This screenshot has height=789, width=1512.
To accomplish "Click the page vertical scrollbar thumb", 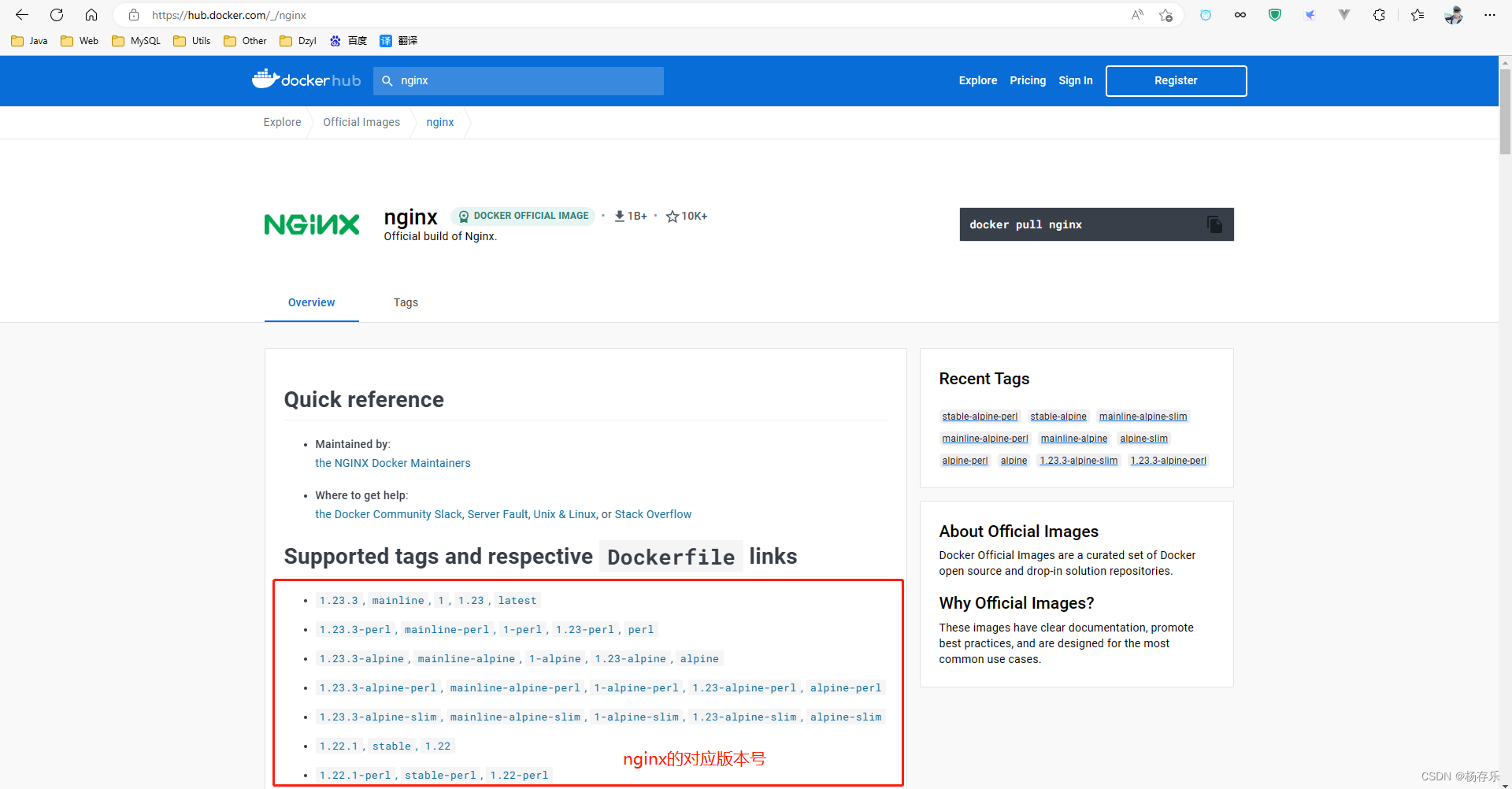I will click(1505, 110).
